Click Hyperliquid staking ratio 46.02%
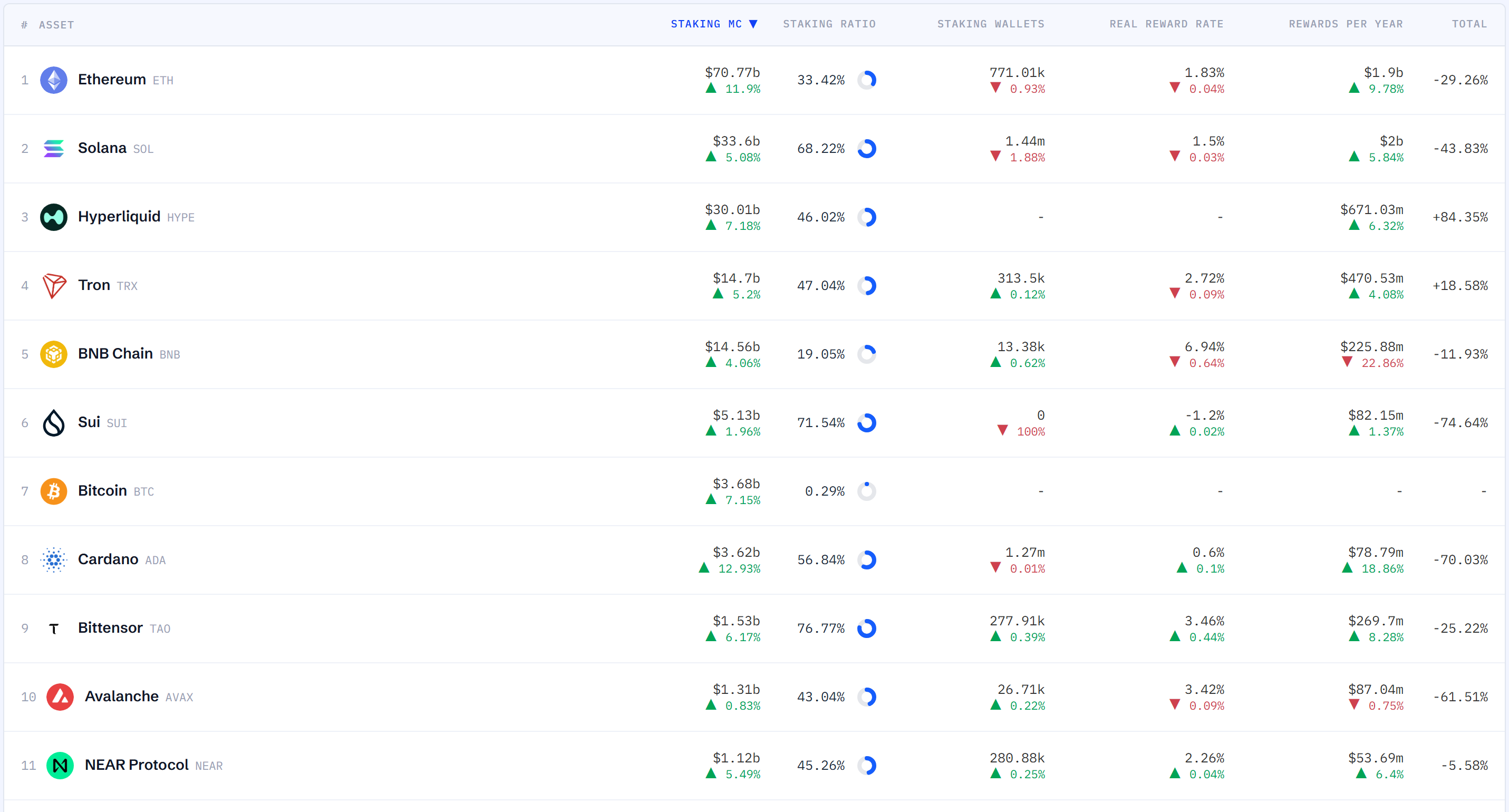 click(821, 217)
